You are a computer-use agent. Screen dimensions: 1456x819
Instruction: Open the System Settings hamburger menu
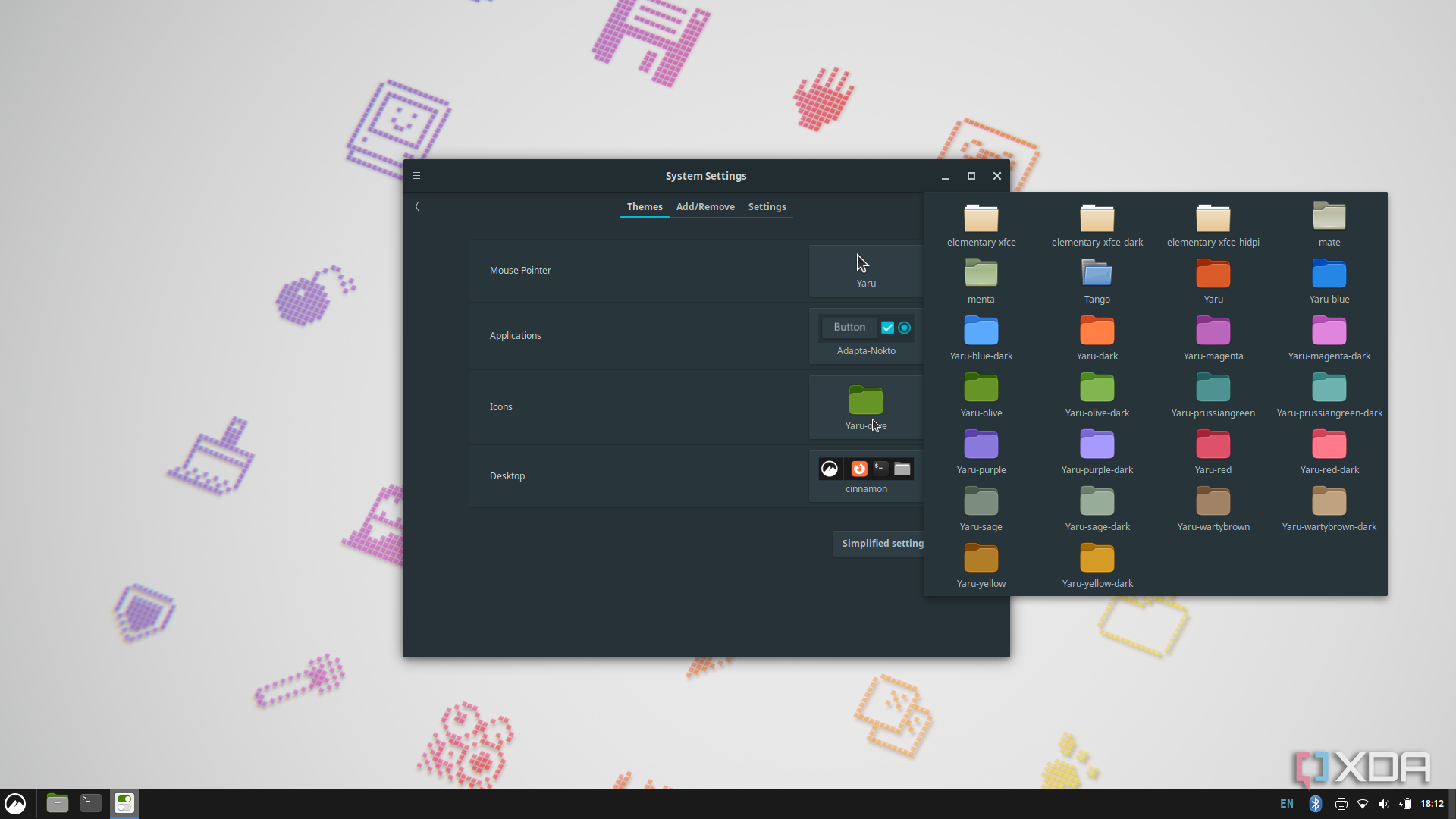416,176
